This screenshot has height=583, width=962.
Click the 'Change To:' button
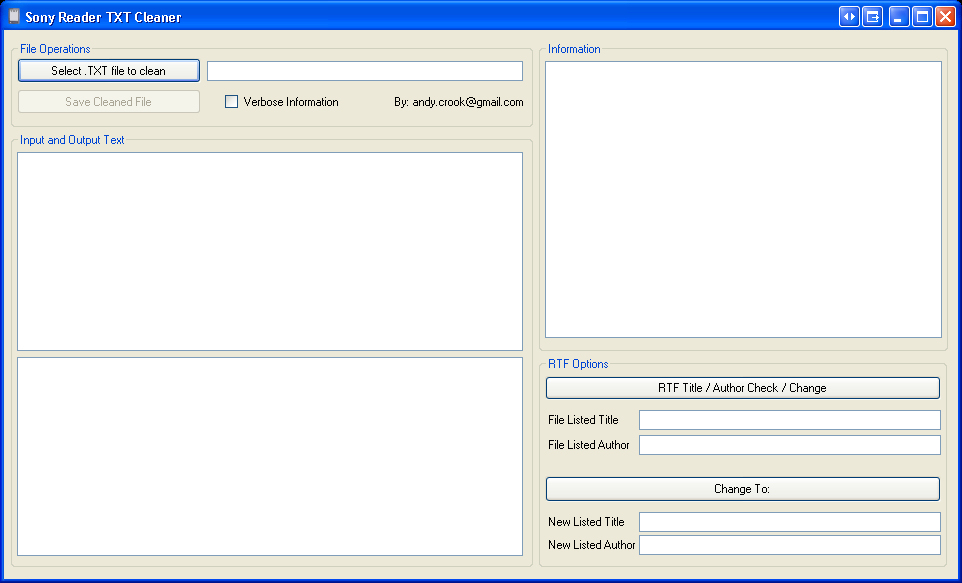(x=742, y=489)
